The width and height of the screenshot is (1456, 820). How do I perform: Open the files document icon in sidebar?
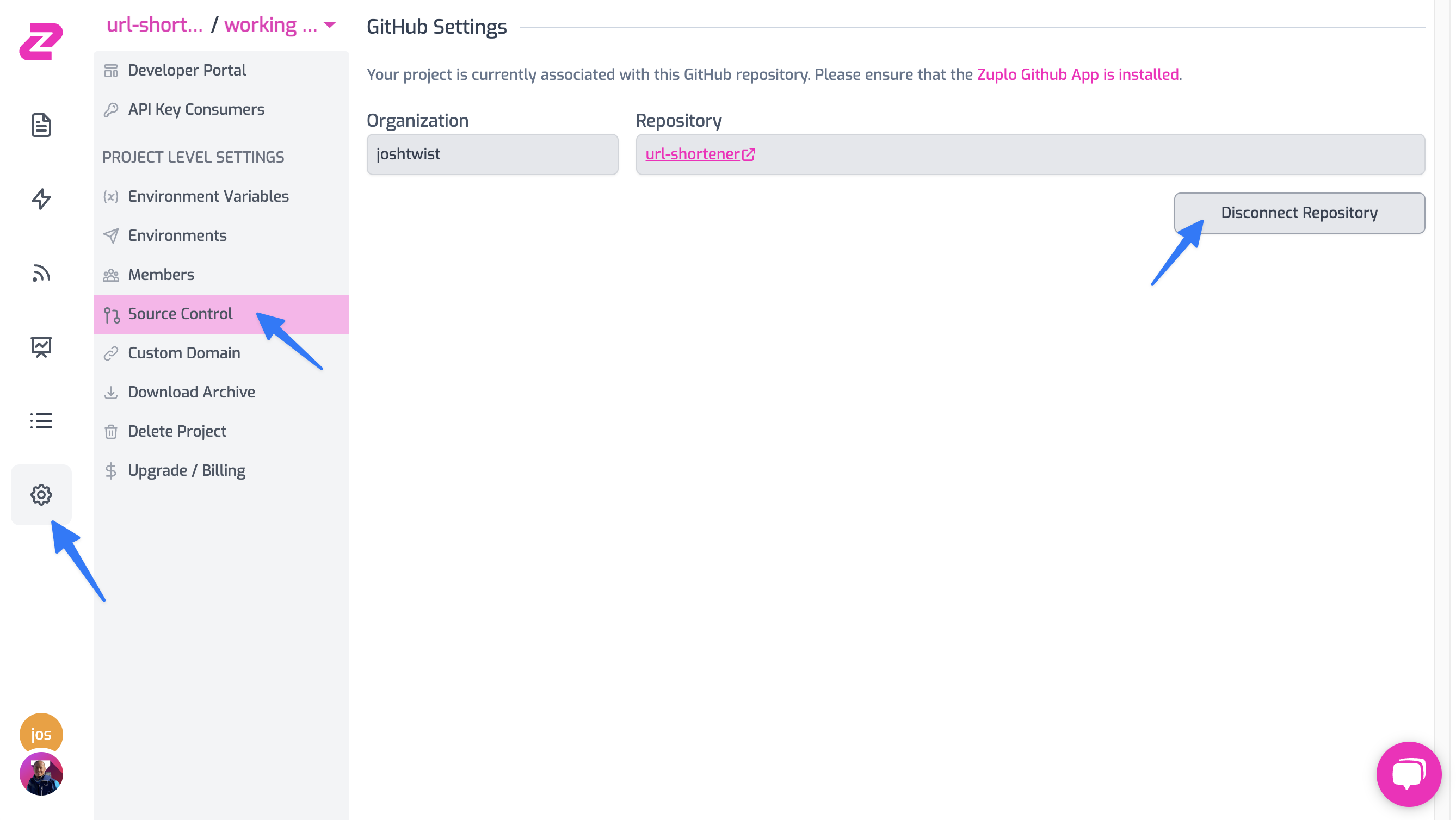pyautogui.click(x=41, y=125)
